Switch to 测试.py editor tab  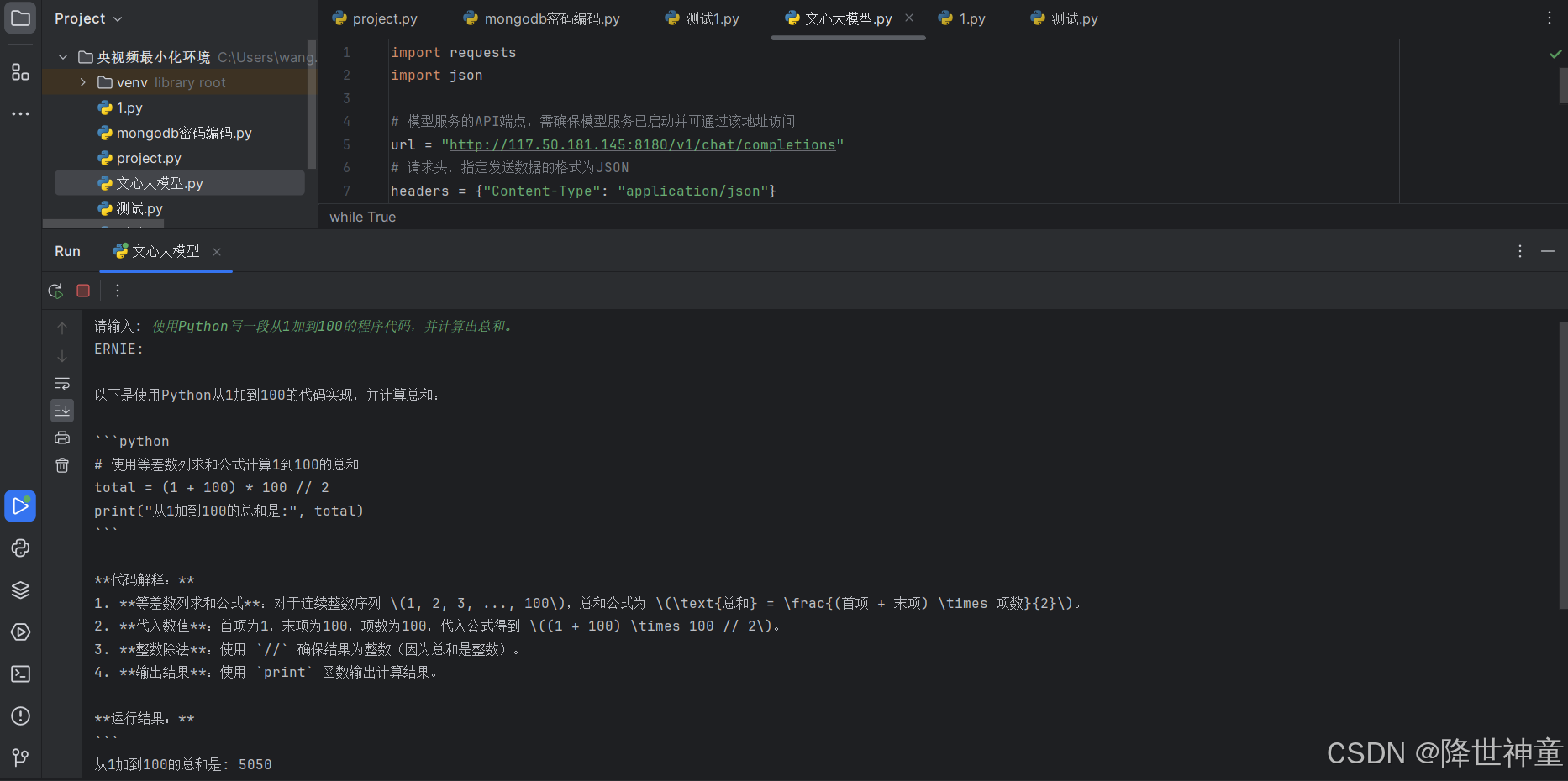click(x=1065, y=18)
